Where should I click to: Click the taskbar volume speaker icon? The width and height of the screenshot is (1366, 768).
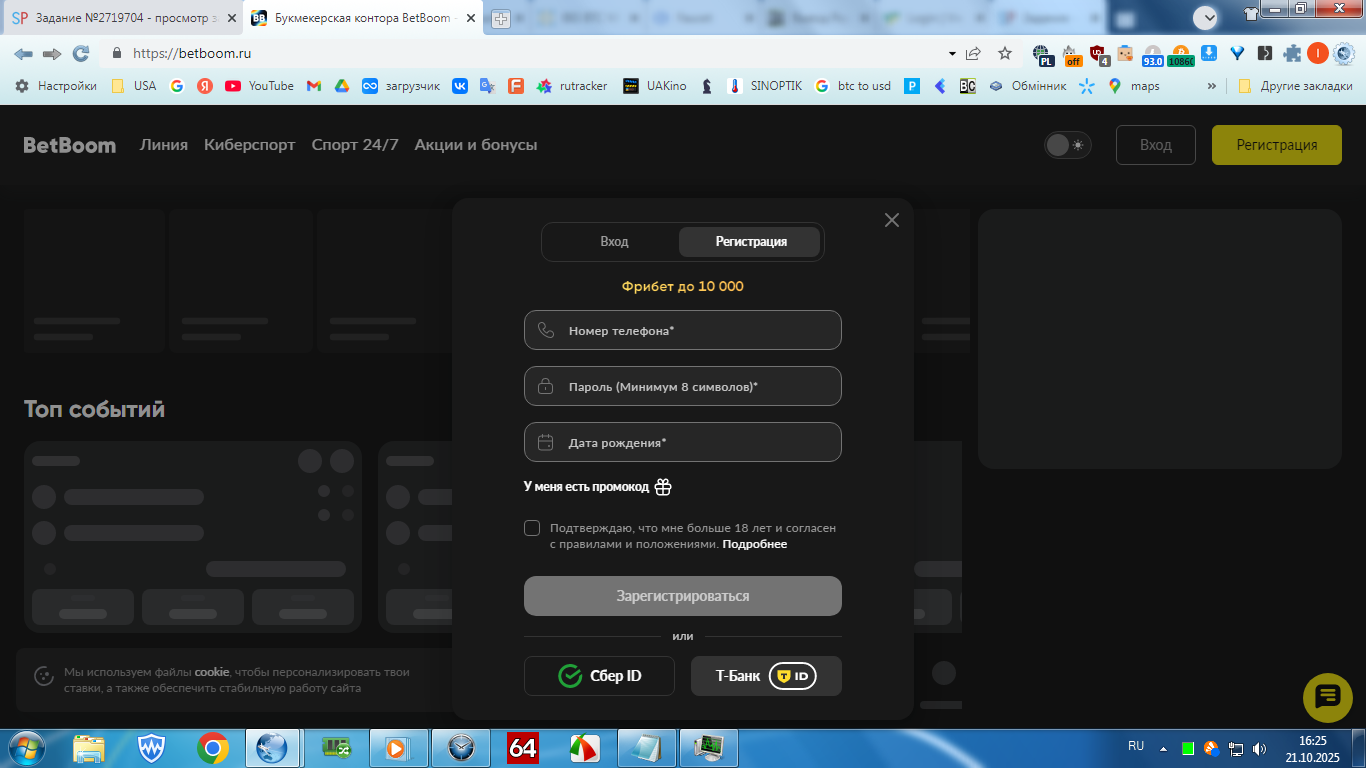pyautogui.click(x=1259, y=747)
